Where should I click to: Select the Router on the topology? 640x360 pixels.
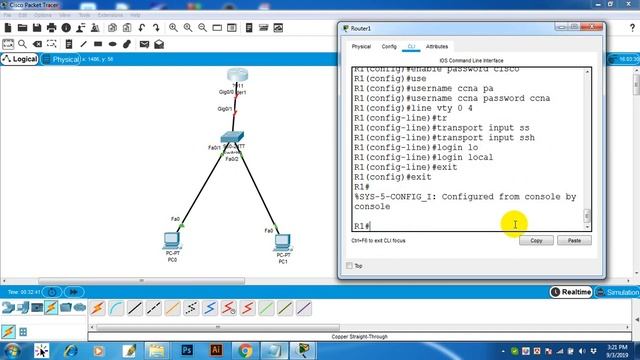[238, 75]
